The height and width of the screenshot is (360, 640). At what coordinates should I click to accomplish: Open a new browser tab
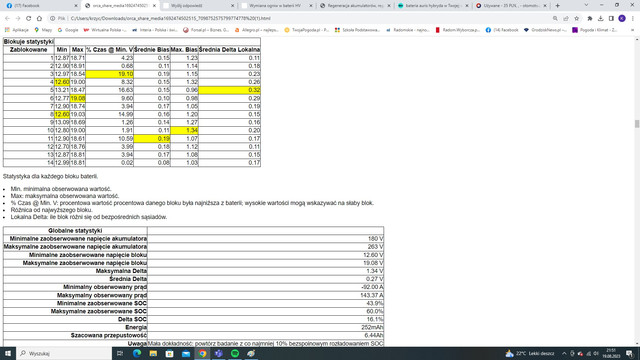point(558,6)
